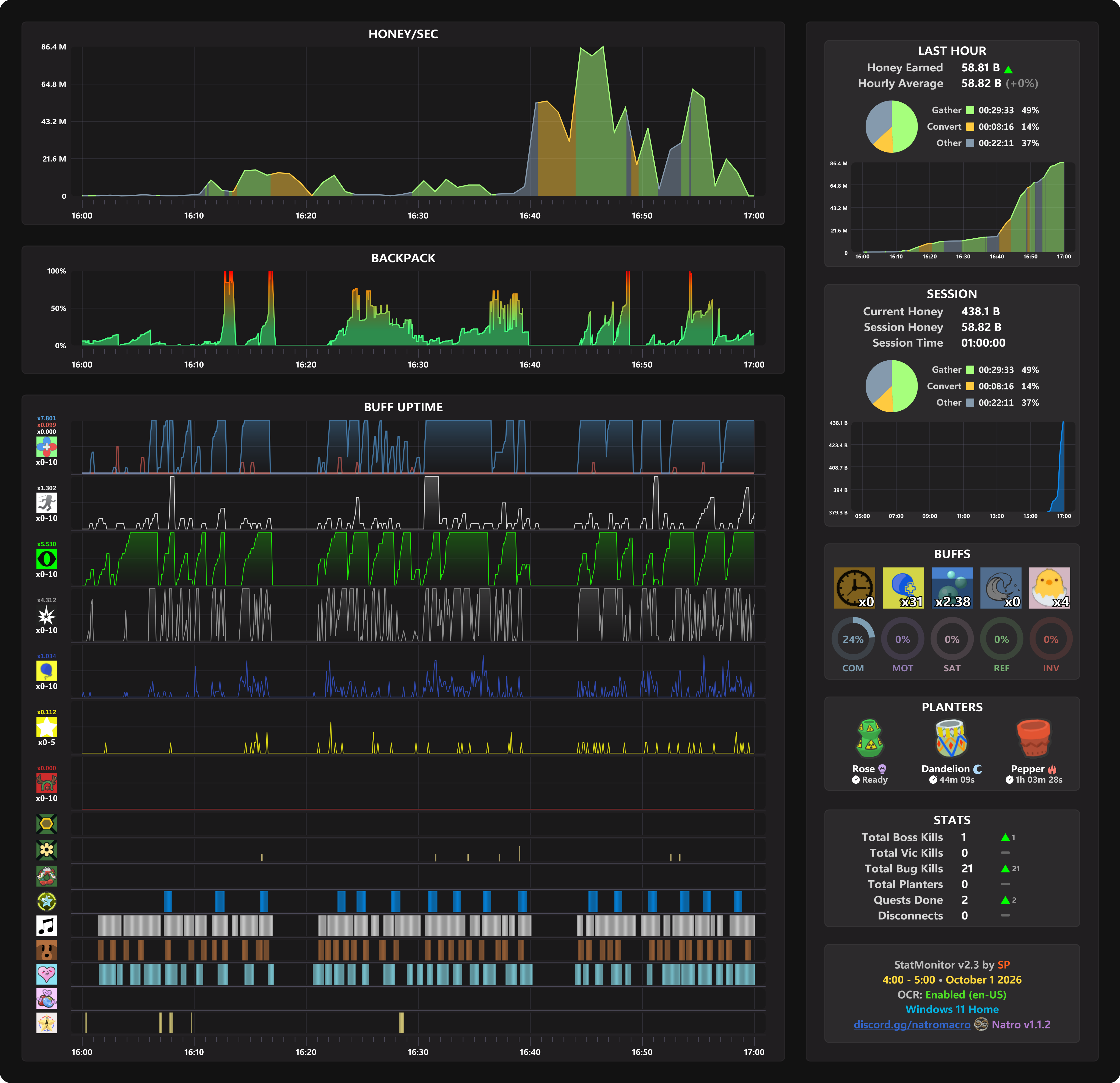
Task: Click the blue boost buff icon showing x31
Action: coord(904,588)
